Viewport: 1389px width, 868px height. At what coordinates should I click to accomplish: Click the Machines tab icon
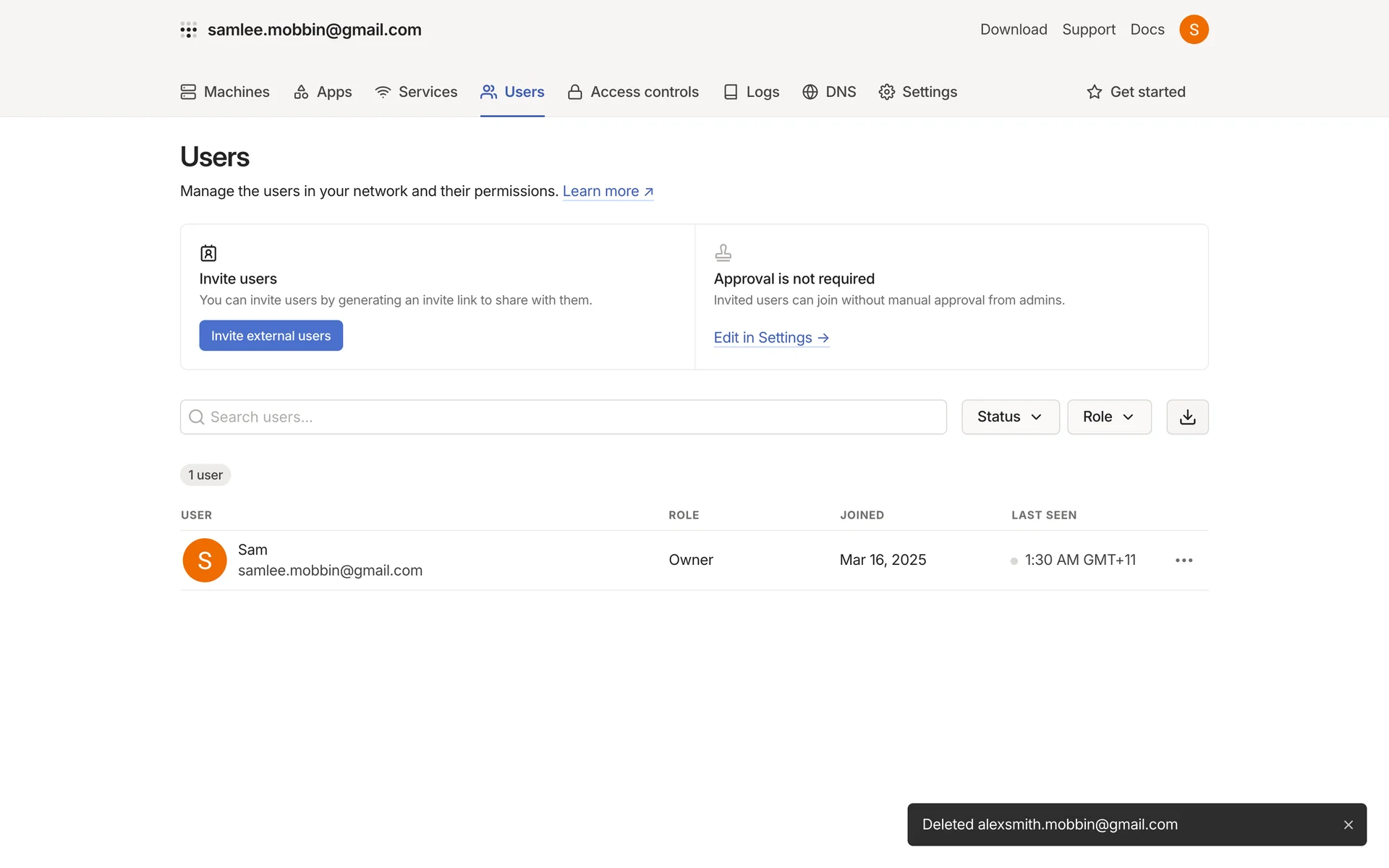pyautogui.click(x=188, y=92)
